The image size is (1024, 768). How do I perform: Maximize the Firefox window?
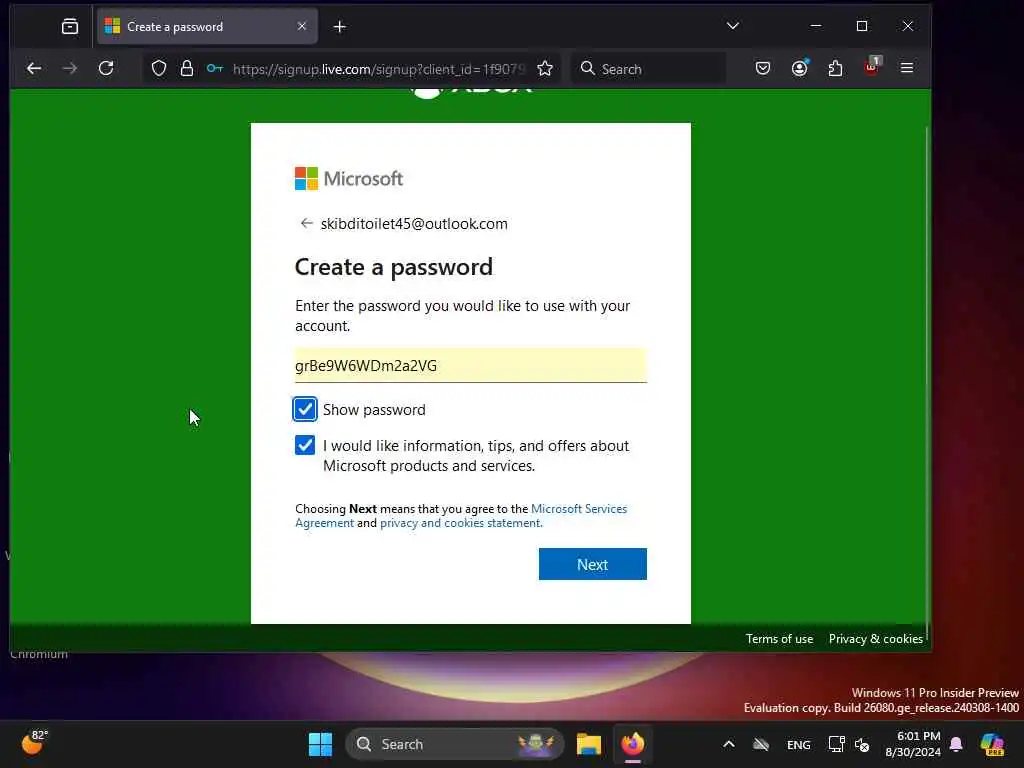pyautogui.click(x=862, y=26)
